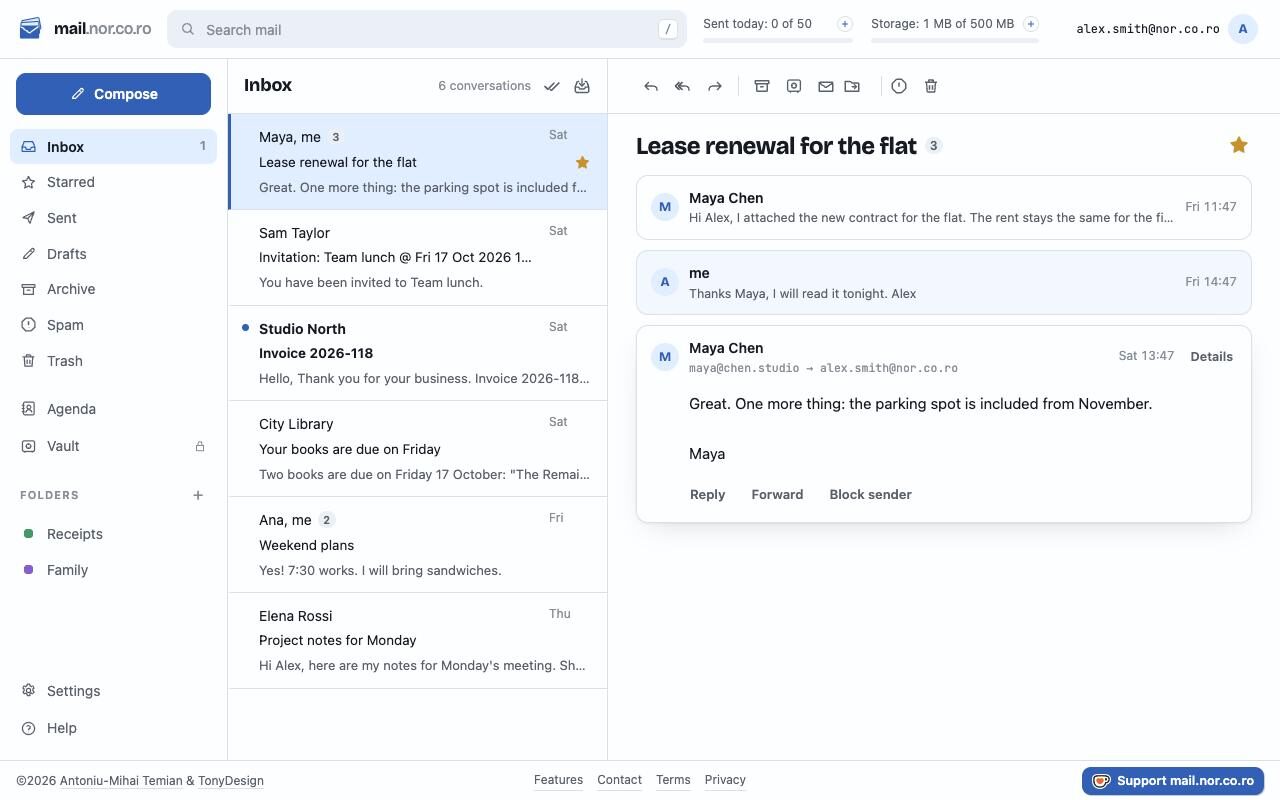Click Support mail.nor.co.ro button
The height and width of the screenshot is (800, 1280).
(1173, 781)
